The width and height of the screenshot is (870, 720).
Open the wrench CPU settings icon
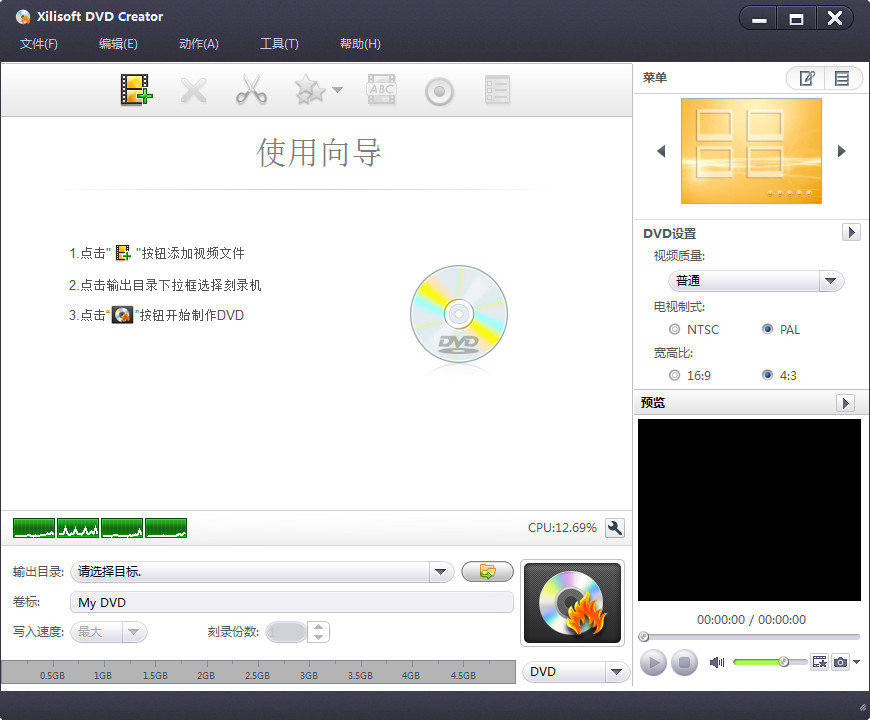tap(615, 528)
